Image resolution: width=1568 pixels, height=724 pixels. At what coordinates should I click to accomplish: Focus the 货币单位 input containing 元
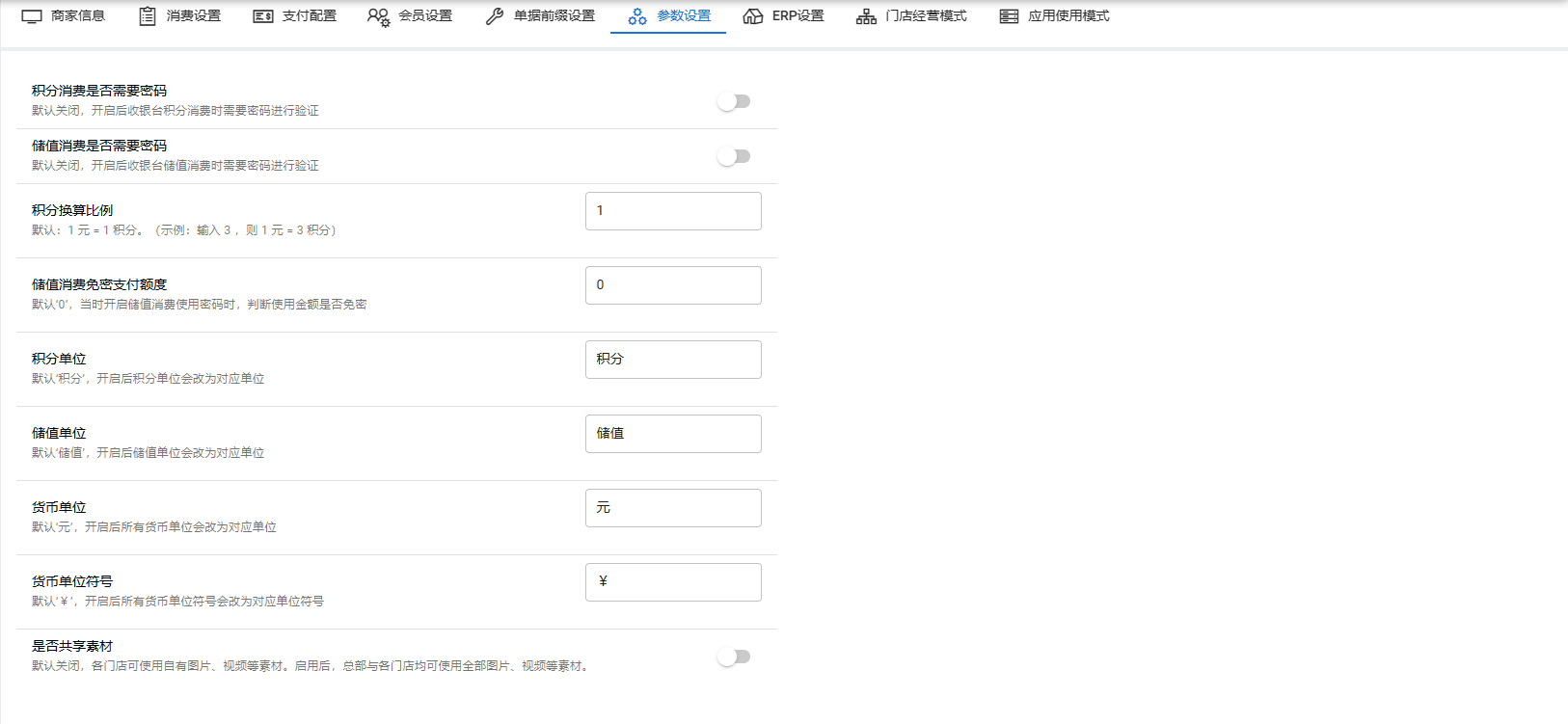673,508
